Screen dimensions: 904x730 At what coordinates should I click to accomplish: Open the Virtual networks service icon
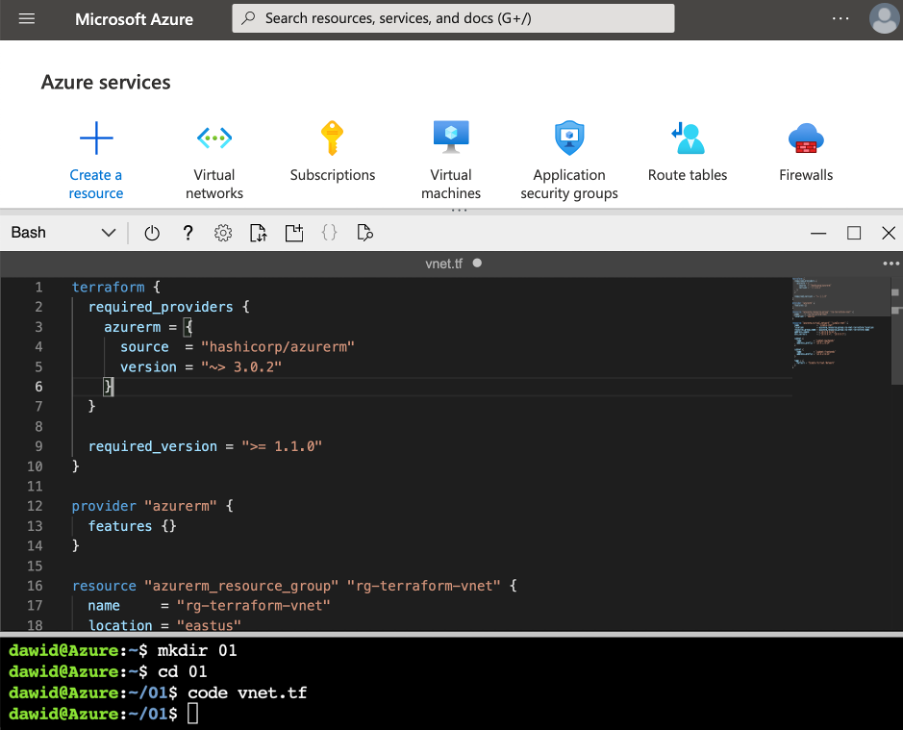click(x=214, y=138)
